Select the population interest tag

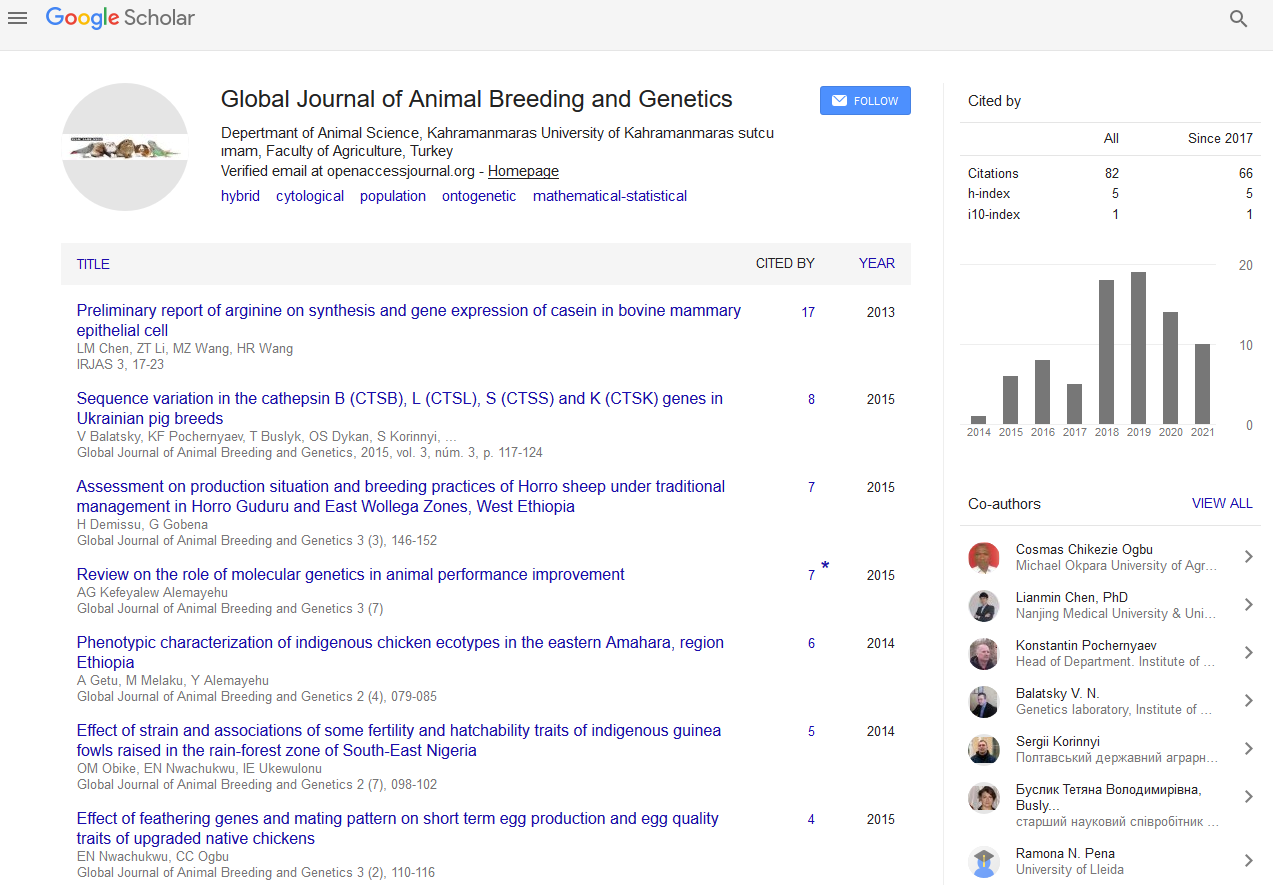(x=393, y=196)
